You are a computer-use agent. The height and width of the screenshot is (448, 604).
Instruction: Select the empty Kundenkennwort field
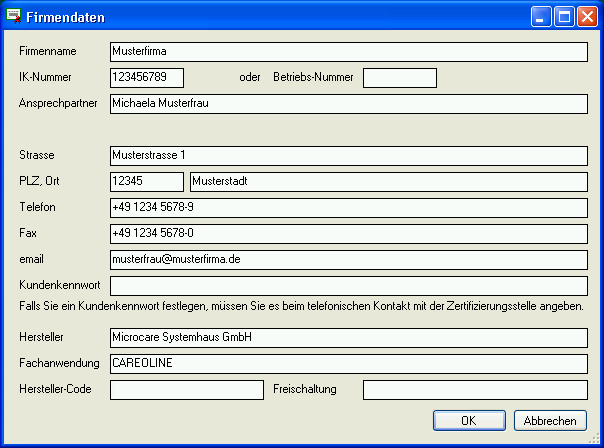point(349,286)
